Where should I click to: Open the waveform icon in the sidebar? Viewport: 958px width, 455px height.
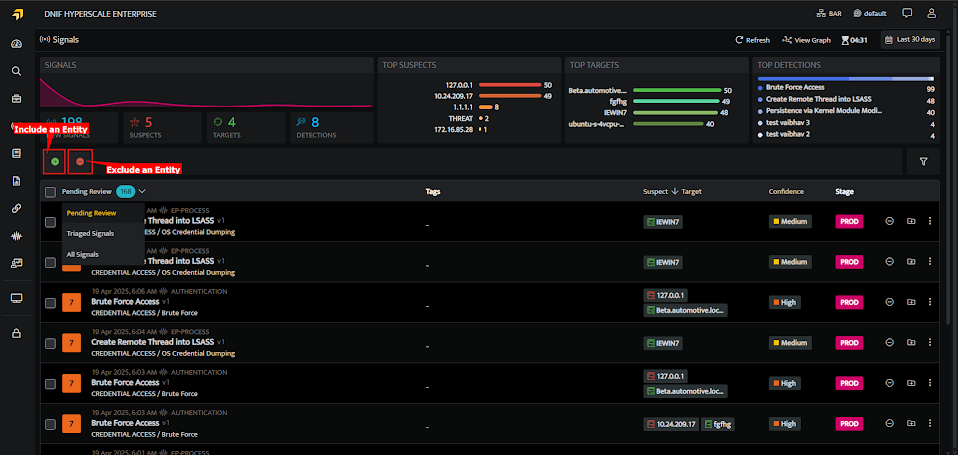16,236
